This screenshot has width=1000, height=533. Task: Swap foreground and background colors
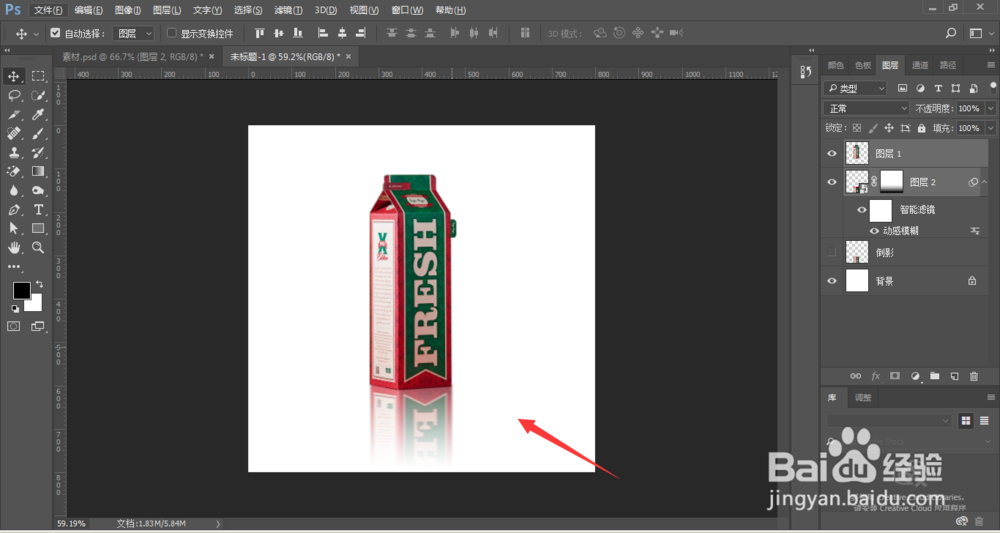pyautogui.click(x=40, y=284)
